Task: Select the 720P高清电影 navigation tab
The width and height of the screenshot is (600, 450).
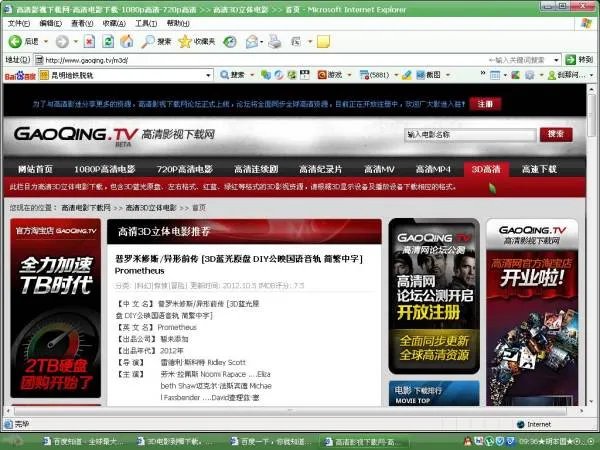Action: pos(184,169)
